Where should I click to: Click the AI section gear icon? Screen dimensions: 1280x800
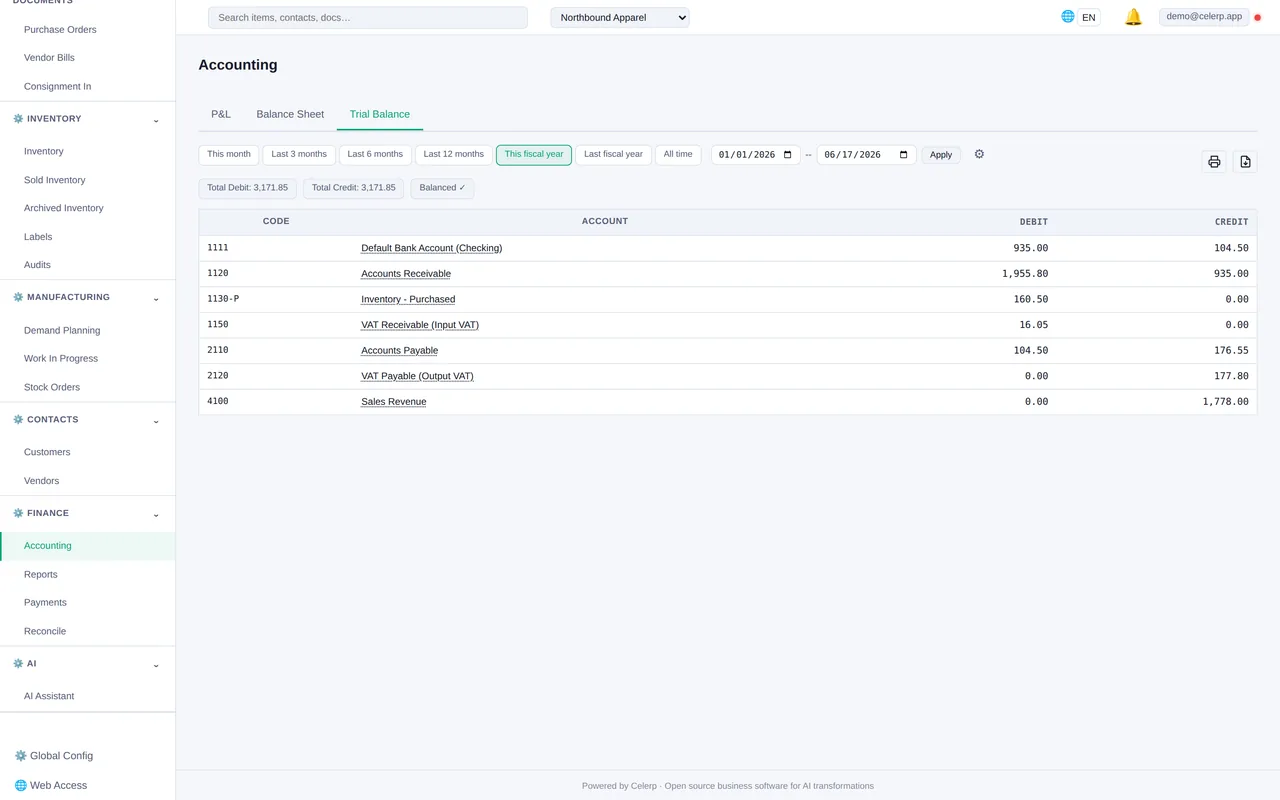[x=18, y=664]
